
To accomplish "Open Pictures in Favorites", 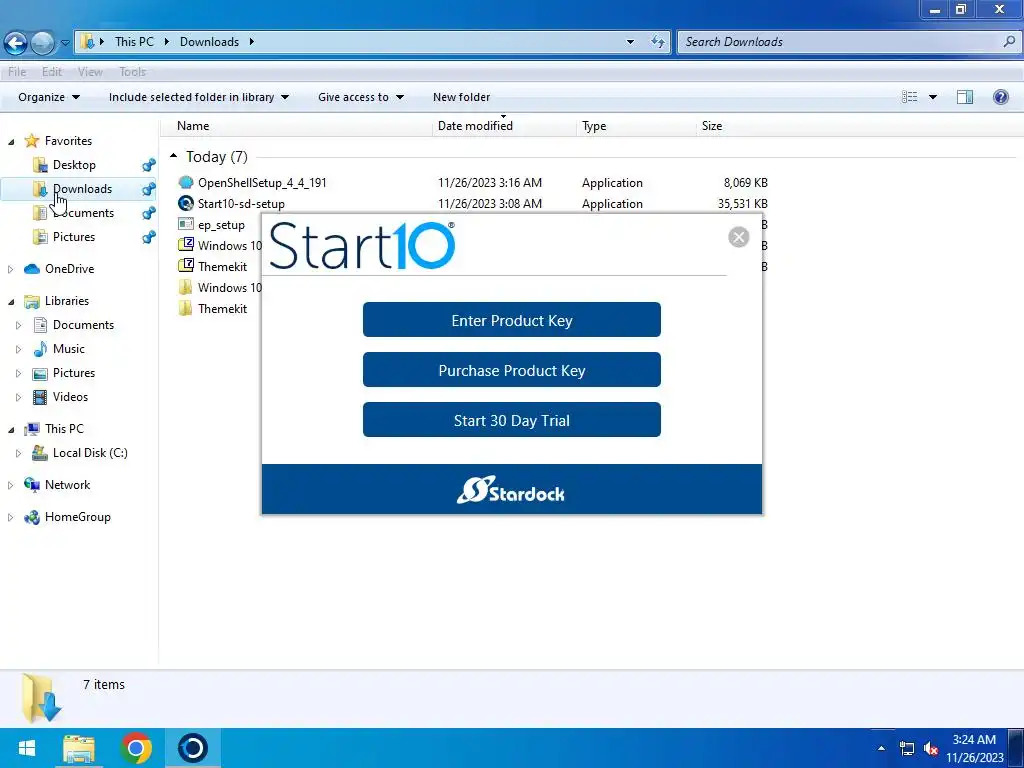I will (x=74, y=237).
